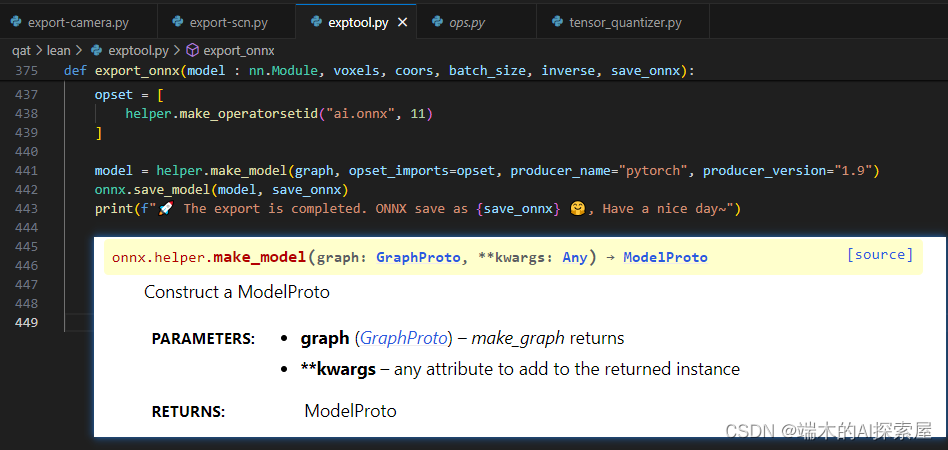Screen dimensions: 948x450
Task: Click line number 449
Action: pyautogui.click(x=27, y=322)
